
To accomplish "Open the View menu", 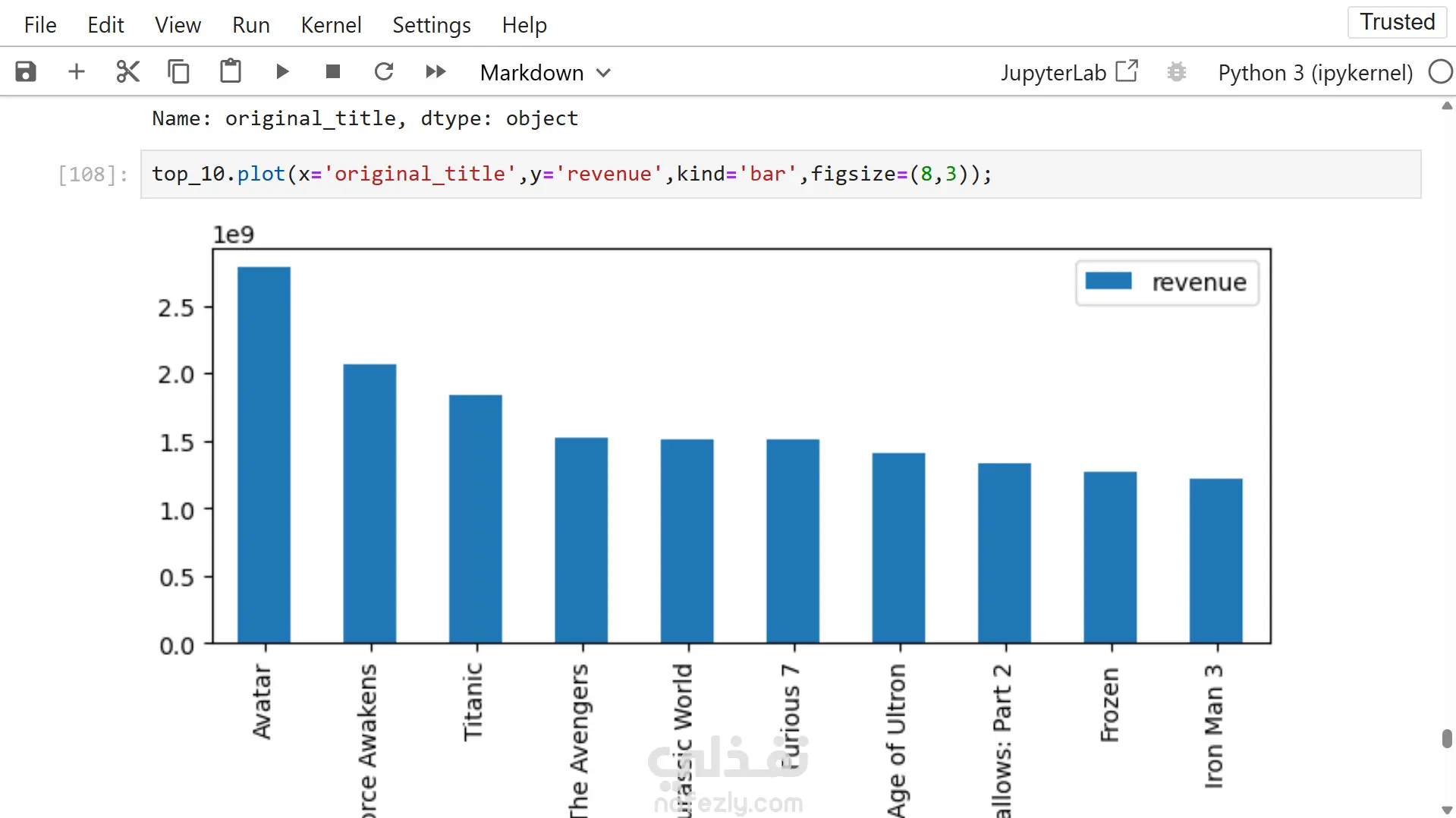I will point(178,25).
